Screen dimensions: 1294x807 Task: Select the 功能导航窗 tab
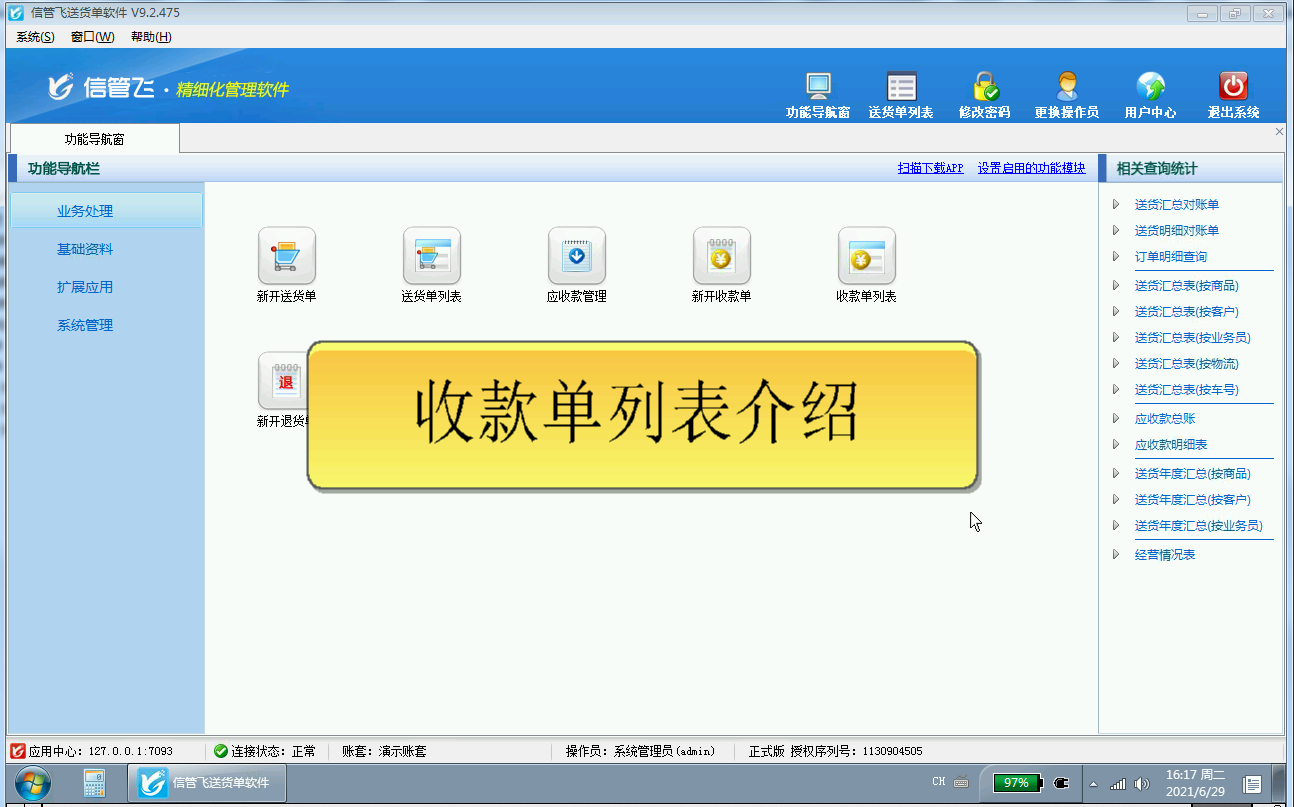tap(94, 140)
